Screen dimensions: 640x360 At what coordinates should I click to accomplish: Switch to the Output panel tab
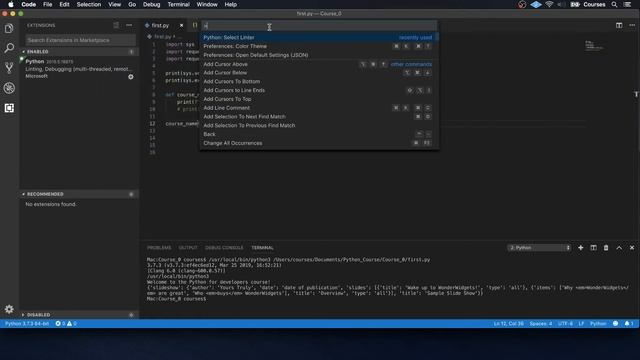(x=188, y=248)
